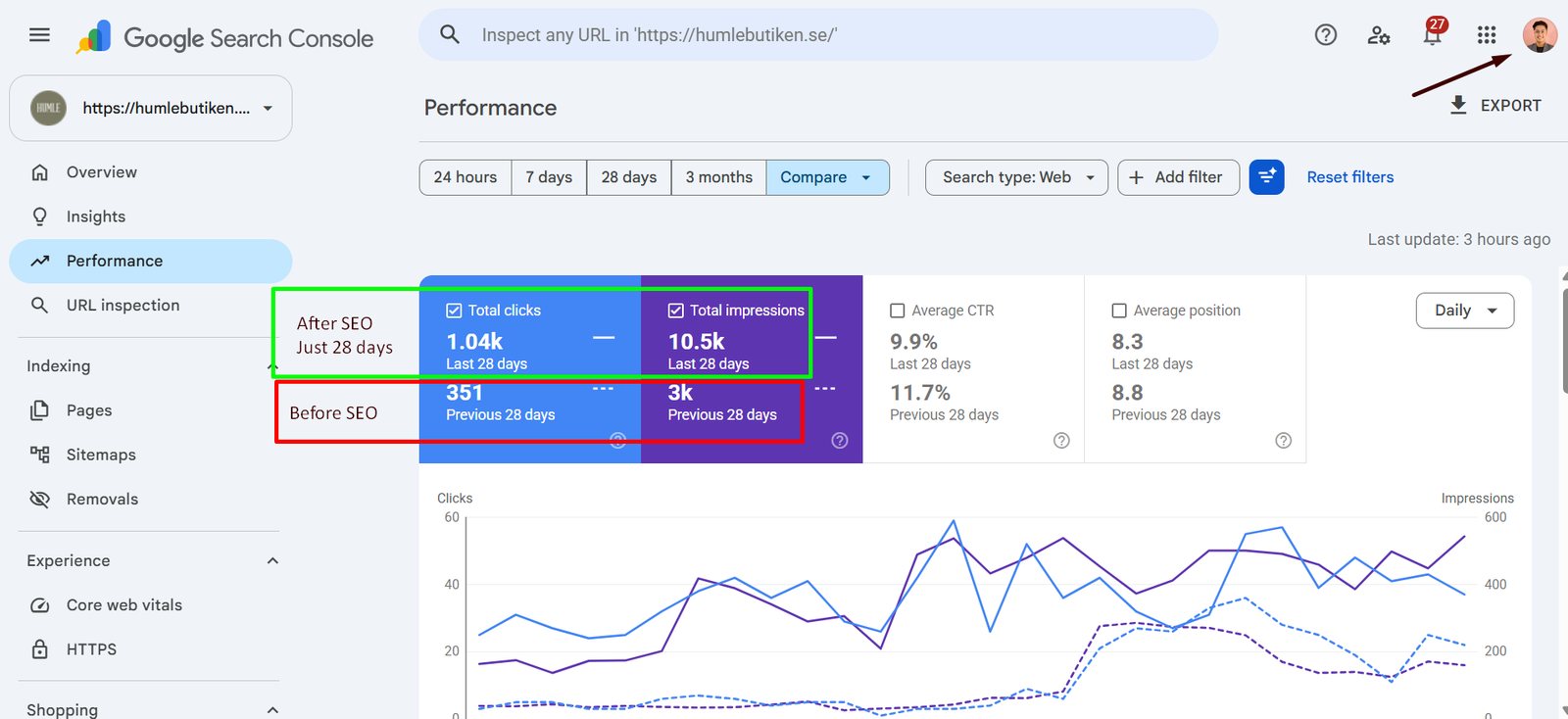Enable the Average CTR checkbox

[898, 311]
